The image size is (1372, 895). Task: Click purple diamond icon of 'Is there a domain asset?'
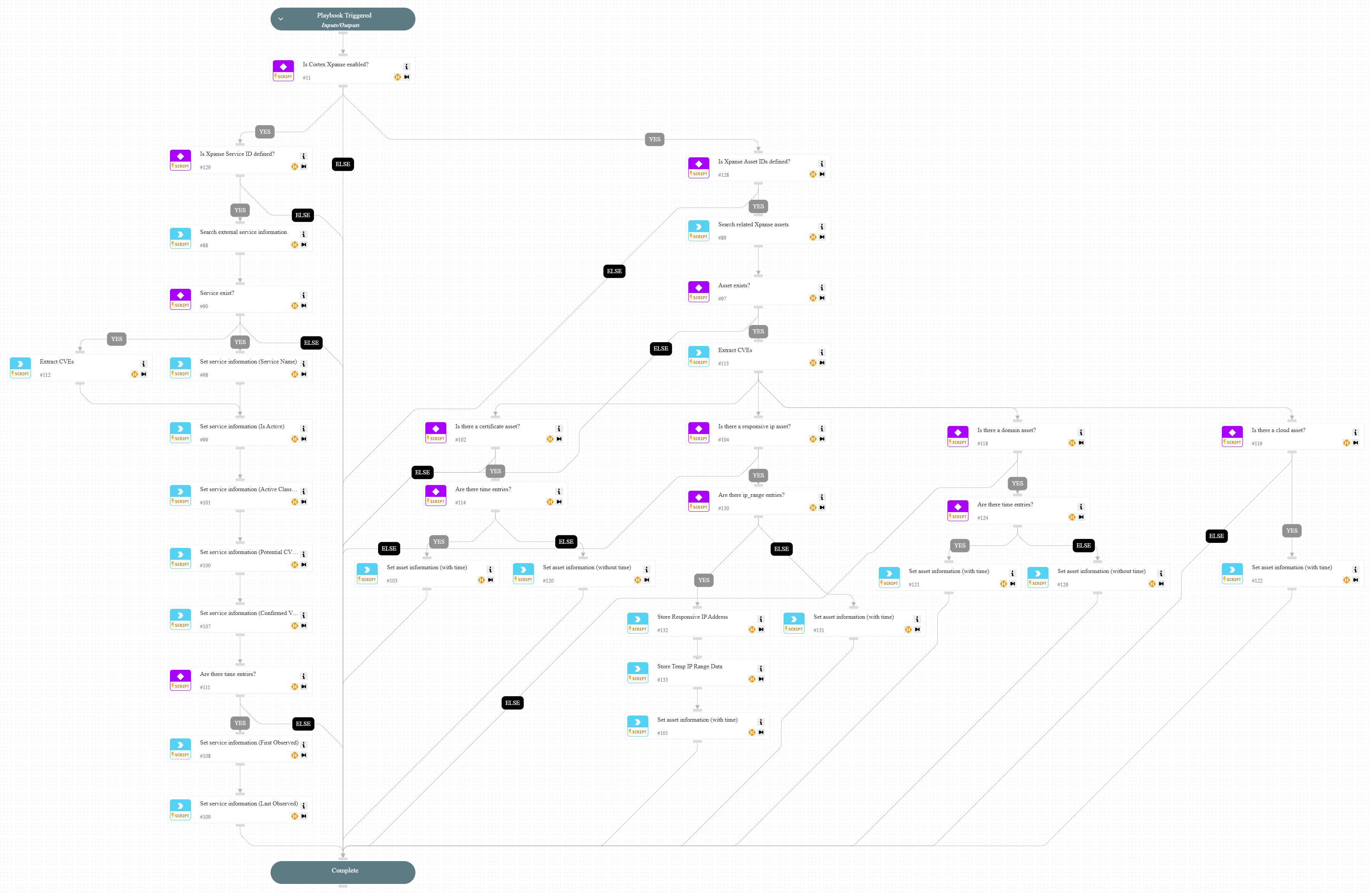click(957, 433)
